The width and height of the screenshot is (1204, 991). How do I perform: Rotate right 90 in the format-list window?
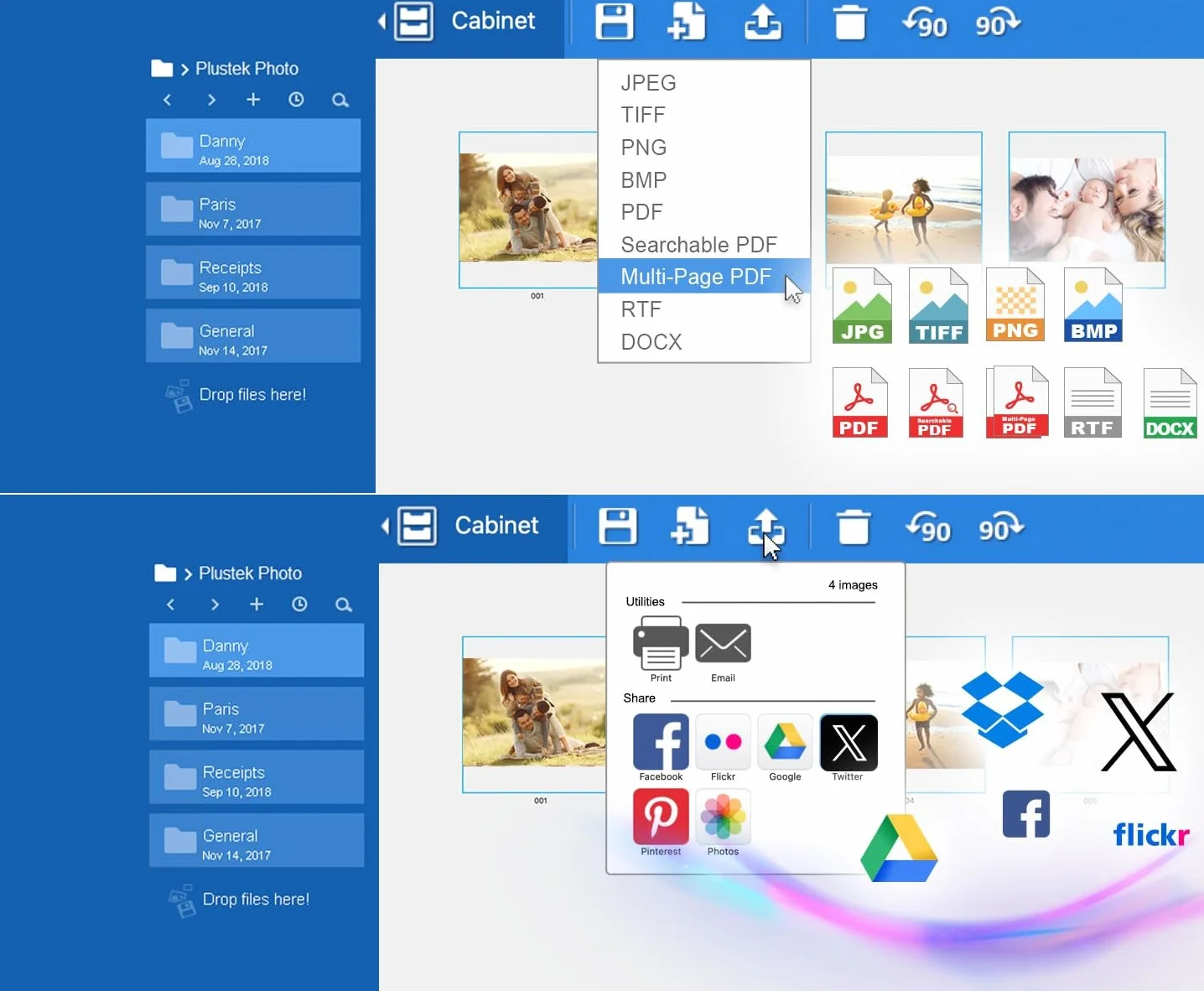click(x=997, y=23)
